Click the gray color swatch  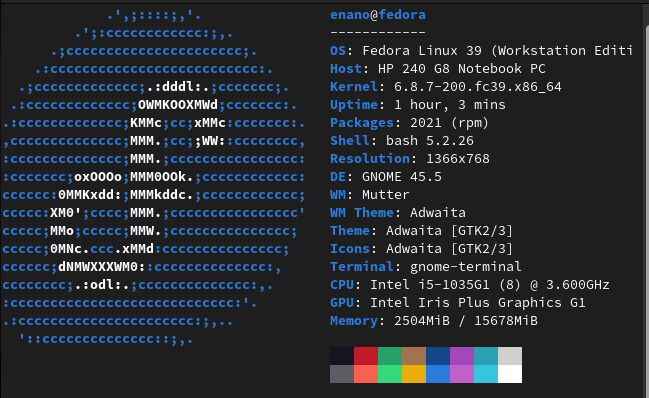pos(342,374)
